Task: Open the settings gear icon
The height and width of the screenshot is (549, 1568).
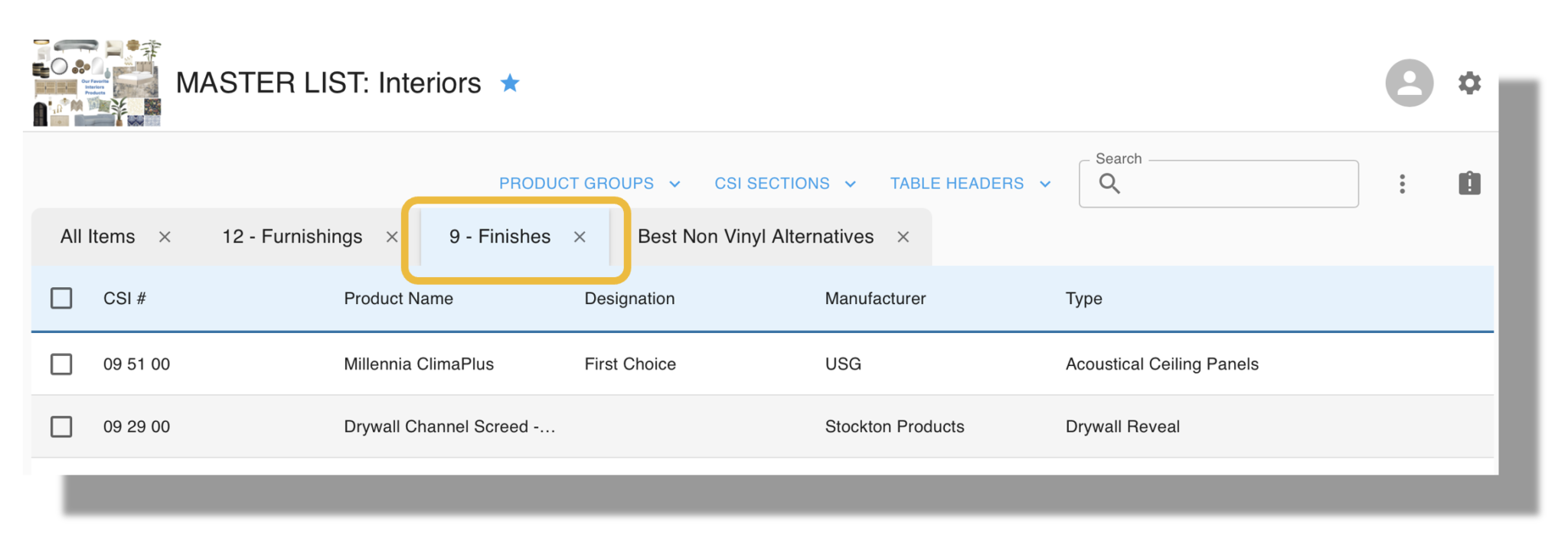Action: [x=1470, y=83]
